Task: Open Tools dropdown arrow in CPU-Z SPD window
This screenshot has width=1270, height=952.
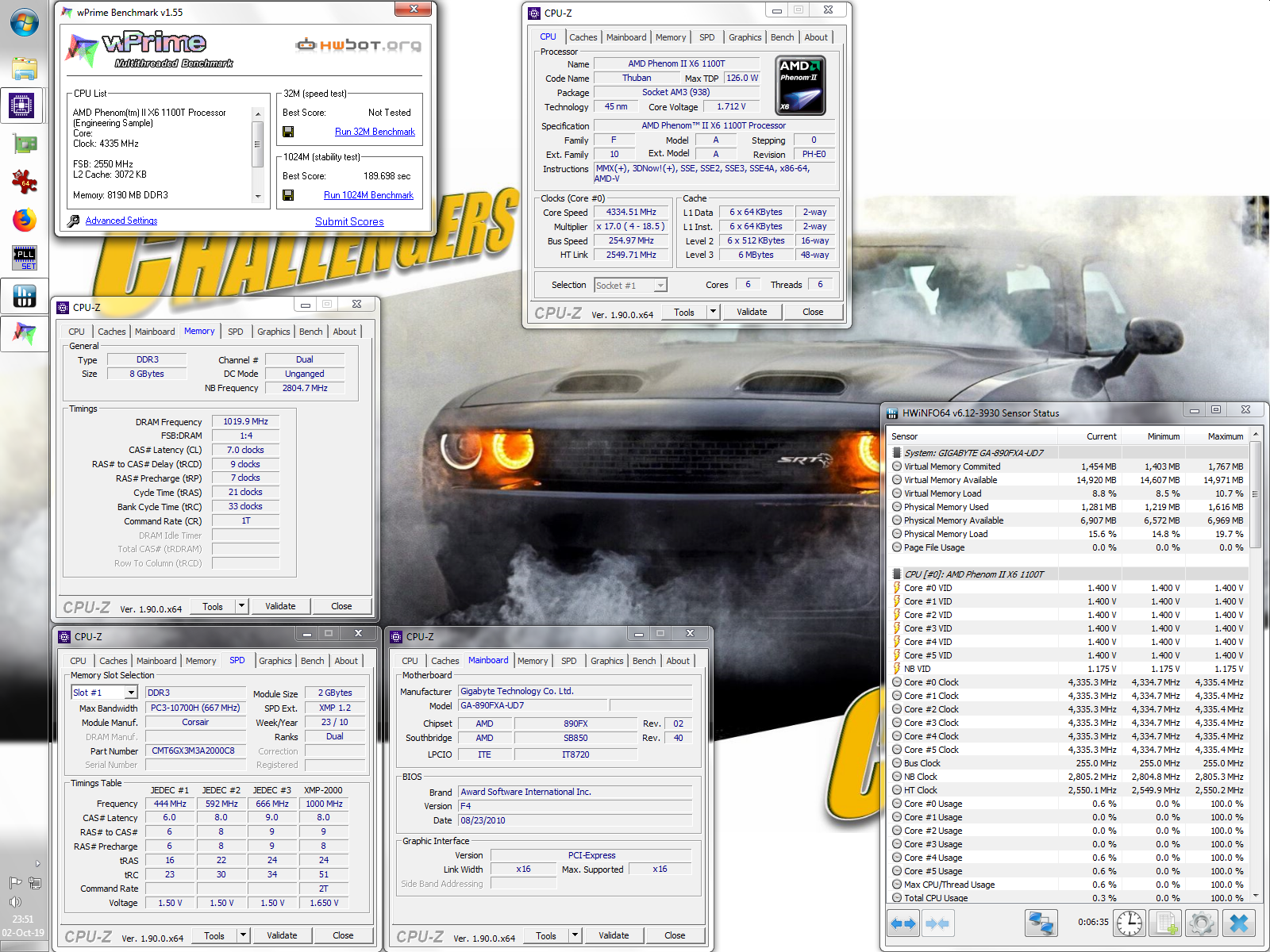Action: coord(243,935)
